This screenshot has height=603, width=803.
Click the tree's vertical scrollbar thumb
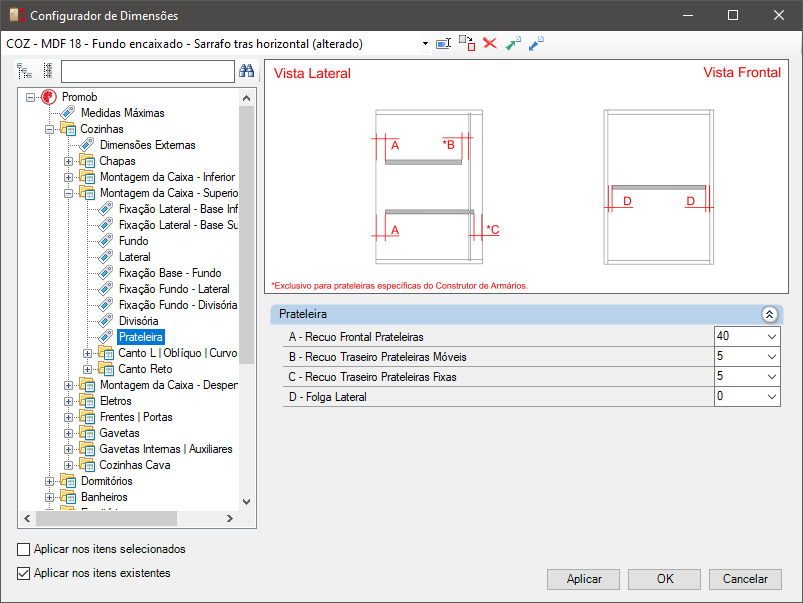[246, 235]
